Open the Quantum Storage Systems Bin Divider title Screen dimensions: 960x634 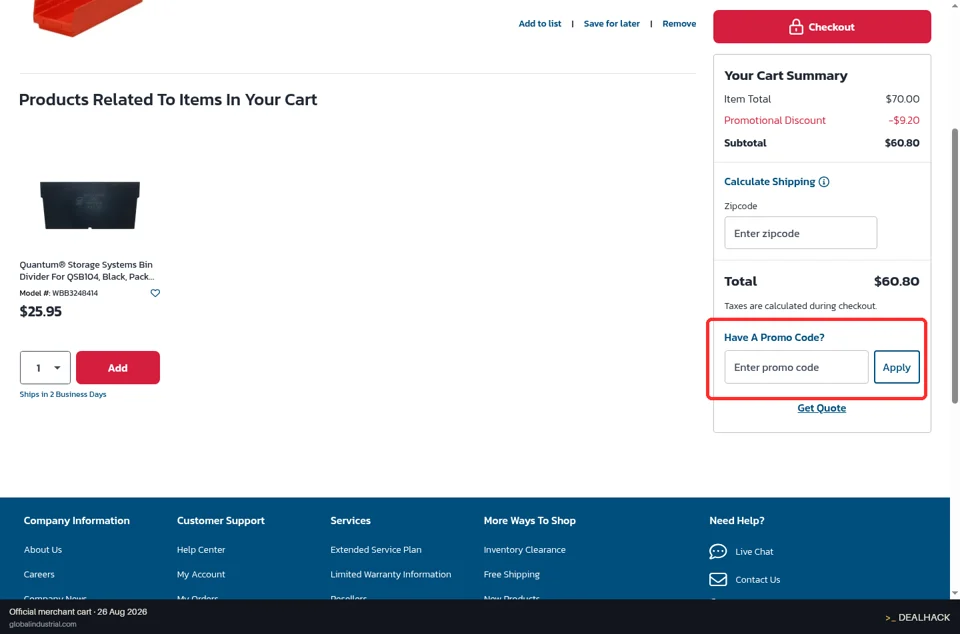86,270
